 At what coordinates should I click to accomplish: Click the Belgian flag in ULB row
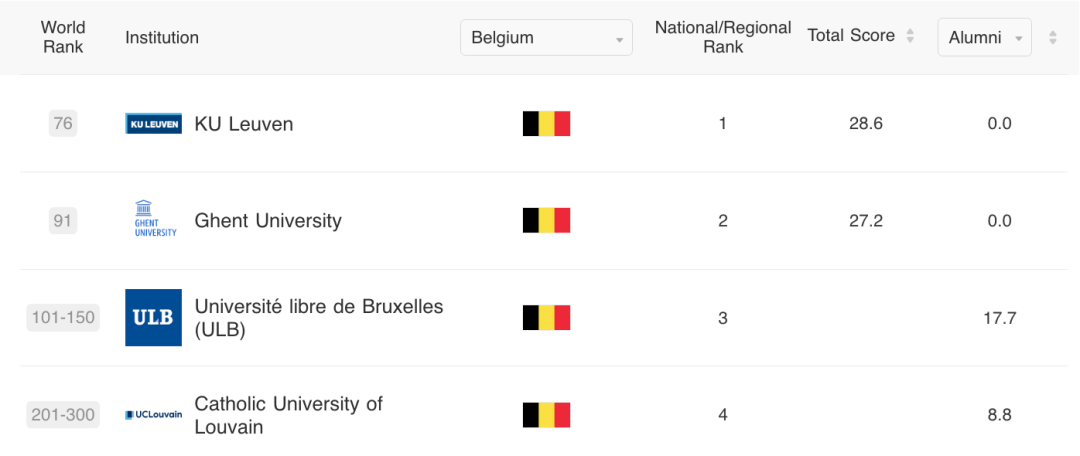546,318
